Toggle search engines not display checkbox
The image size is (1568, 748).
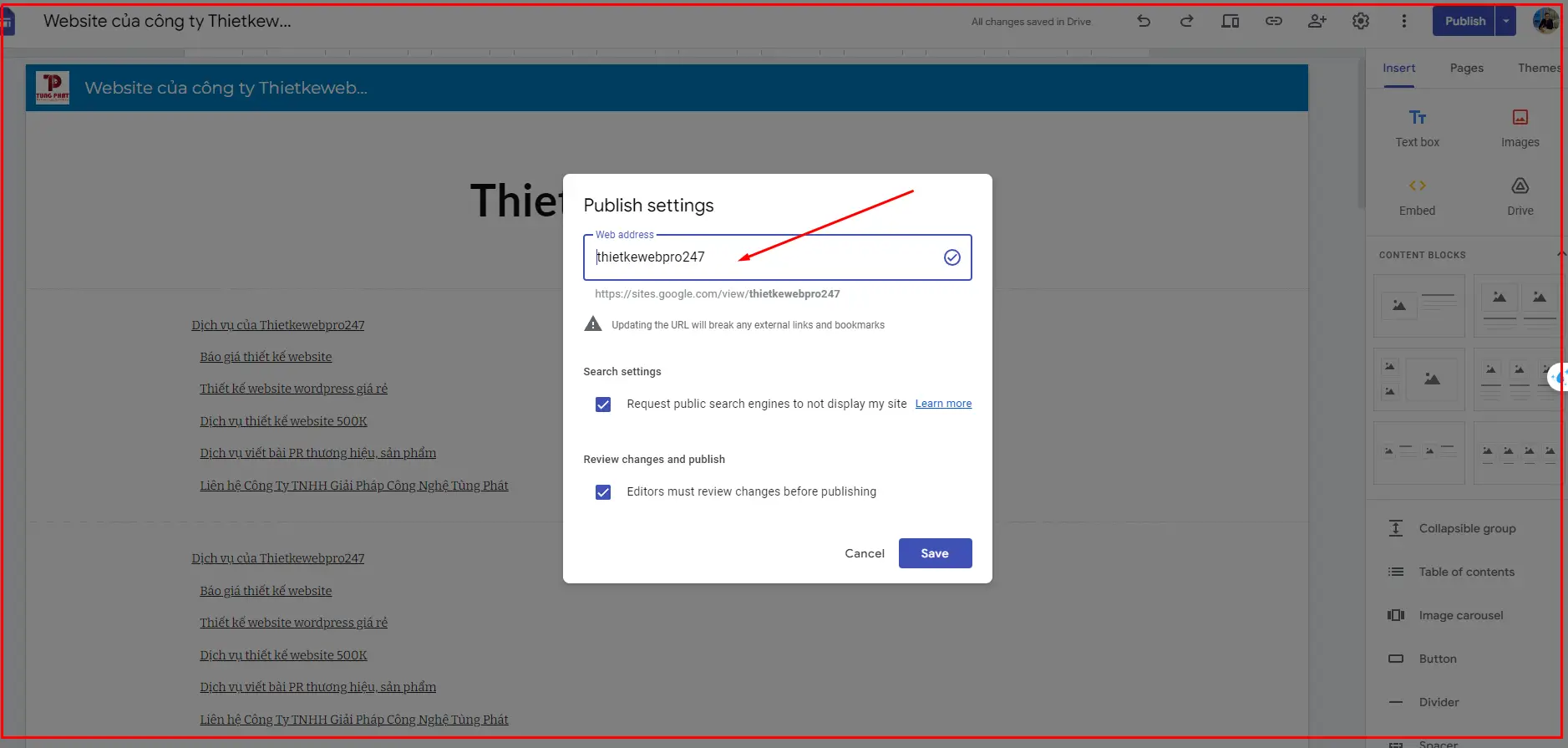pos(603,405)
